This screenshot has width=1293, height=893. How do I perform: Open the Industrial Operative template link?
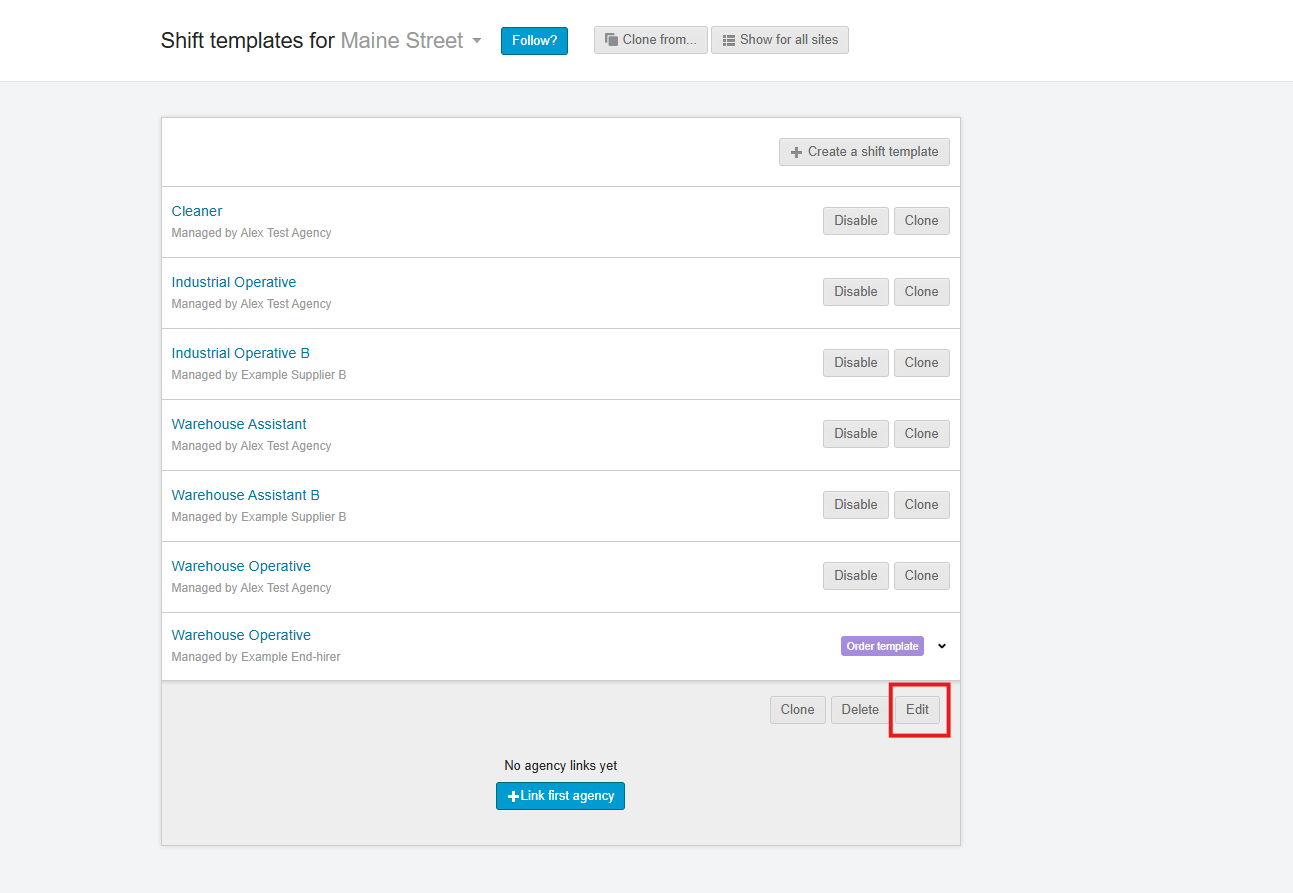(234, 282)
